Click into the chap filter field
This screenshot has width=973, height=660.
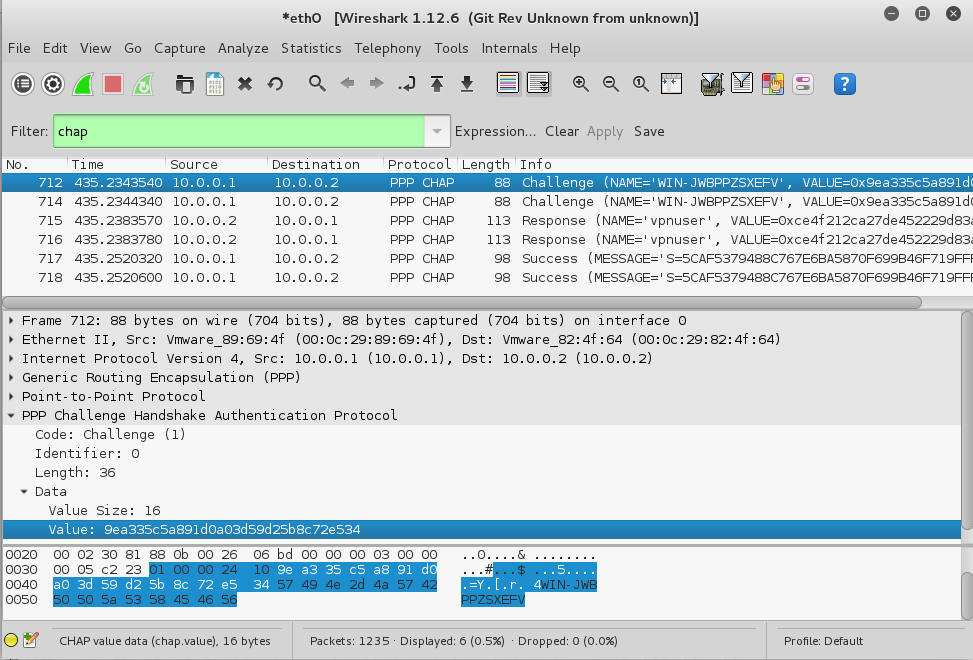point(238,131)
